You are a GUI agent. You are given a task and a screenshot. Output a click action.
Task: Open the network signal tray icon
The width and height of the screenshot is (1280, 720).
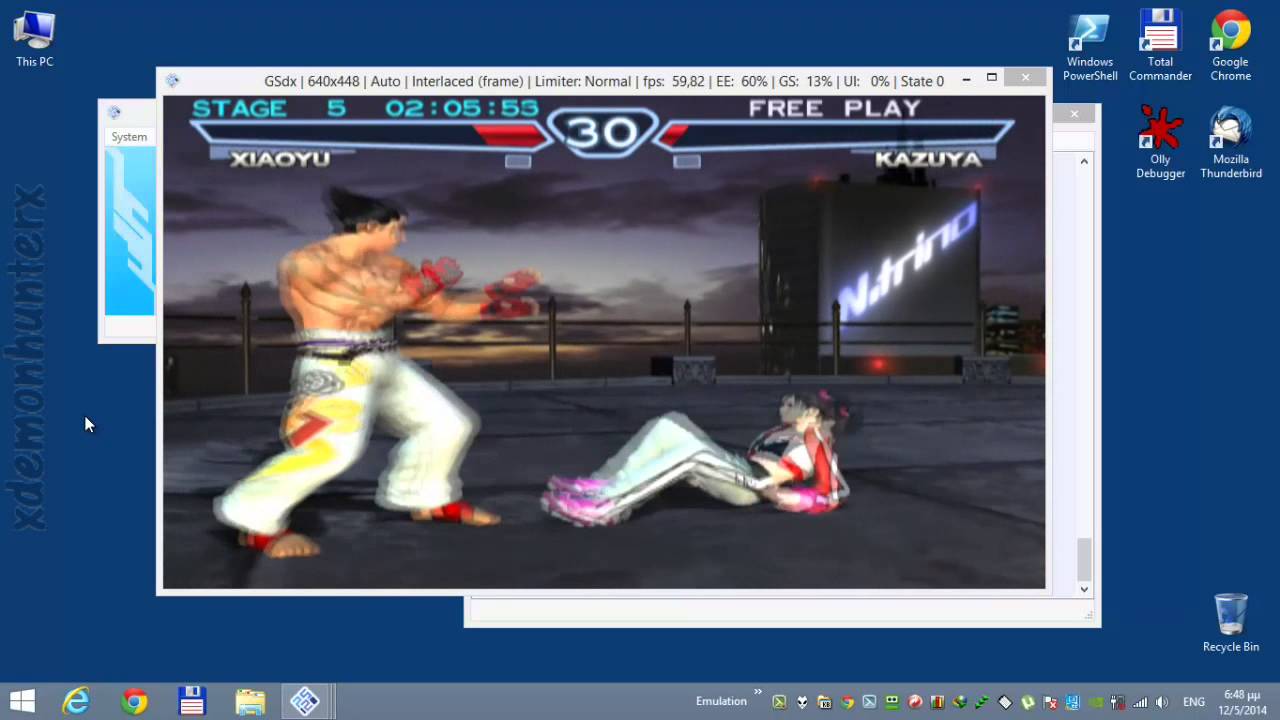(1140, 702)
